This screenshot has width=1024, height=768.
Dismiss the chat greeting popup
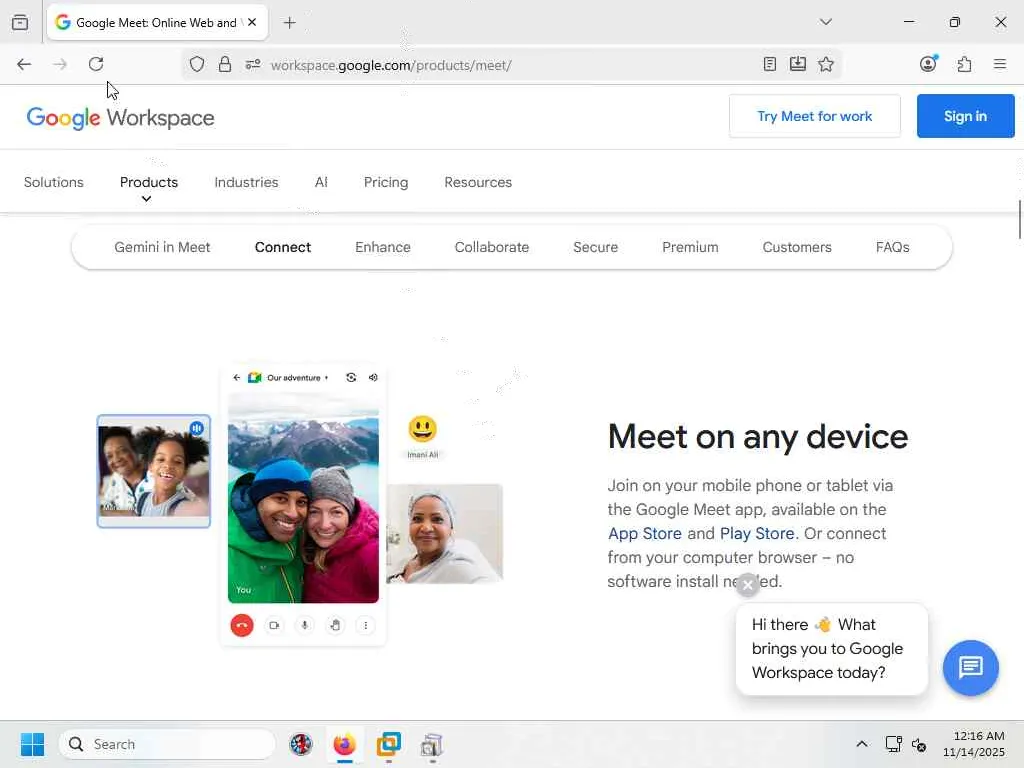(x=748, y=585)
